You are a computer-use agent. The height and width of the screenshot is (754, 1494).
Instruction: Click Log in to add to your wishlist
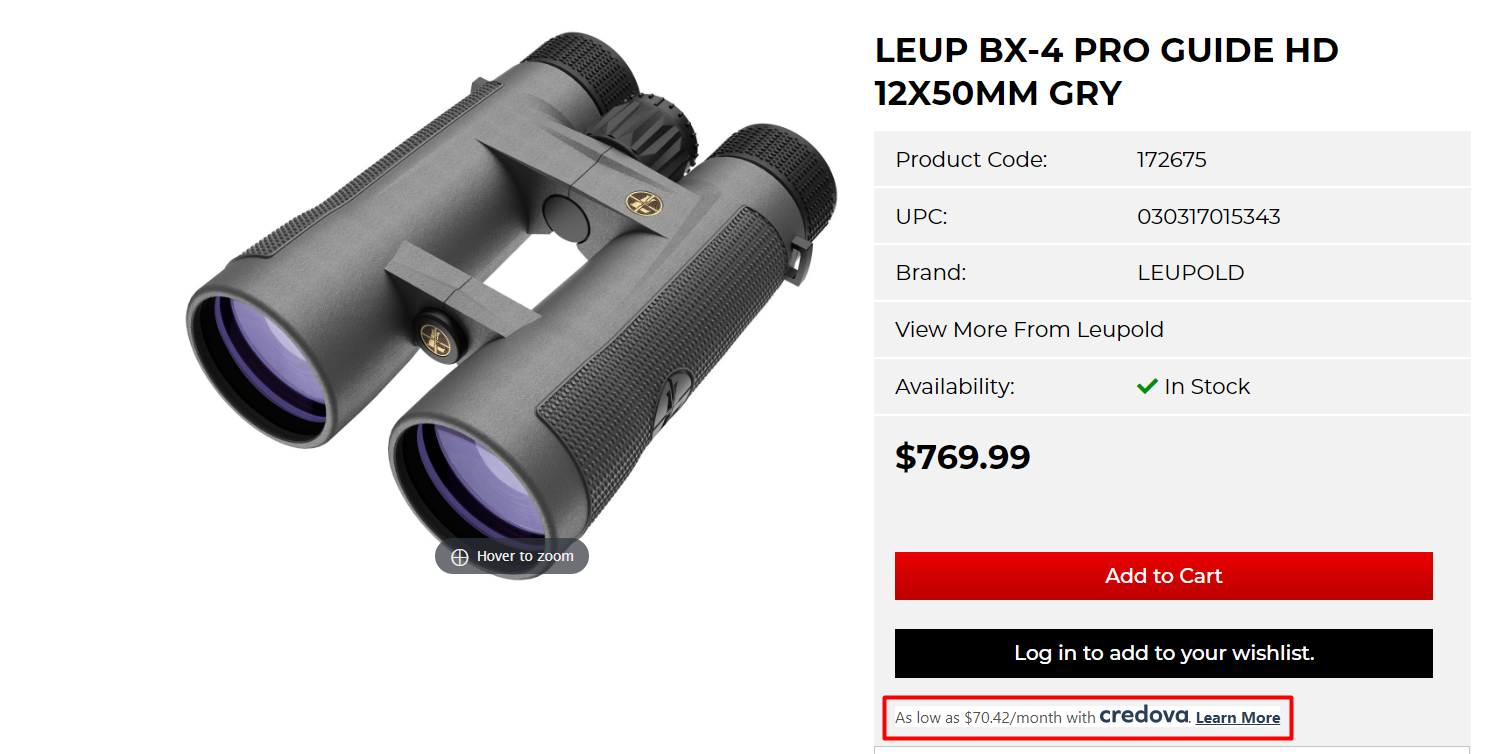[x=1163, y=652]
